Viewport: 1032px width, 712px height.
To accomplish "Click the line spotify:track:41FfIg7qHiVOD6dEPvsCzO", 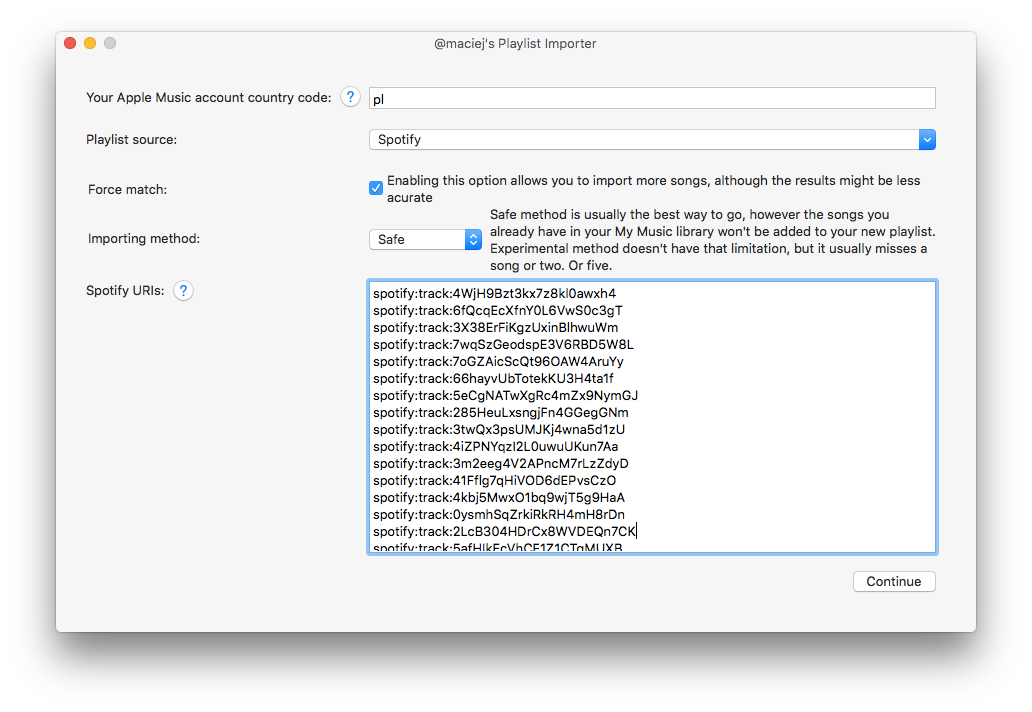I will tap(494, 481).
